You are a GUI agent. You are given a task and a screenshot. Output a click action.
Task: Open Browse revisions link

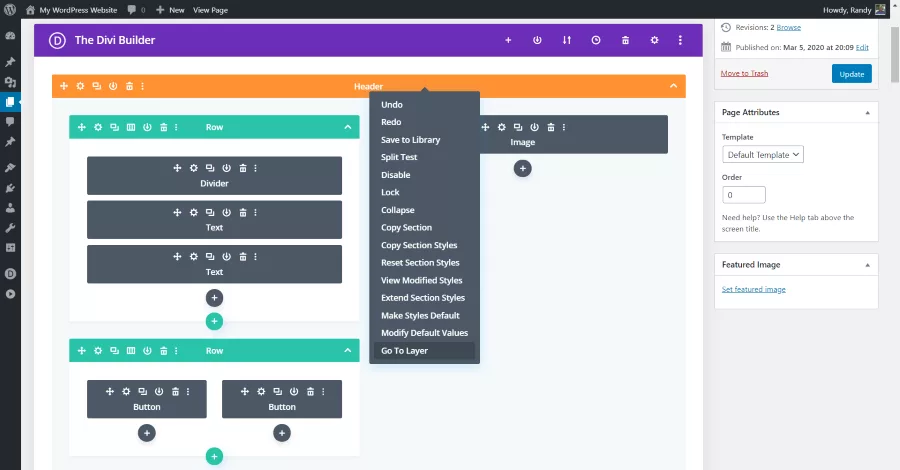coord(789,28)
